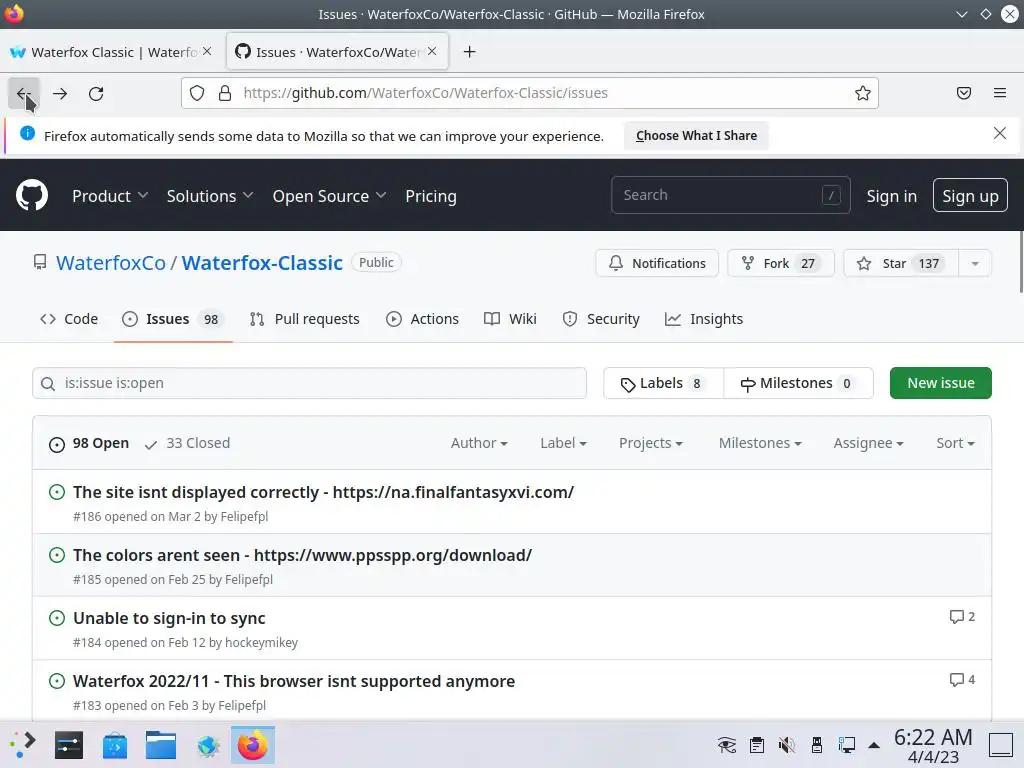Click the Sign up button

pyautogui.click(x=970, y=195)
